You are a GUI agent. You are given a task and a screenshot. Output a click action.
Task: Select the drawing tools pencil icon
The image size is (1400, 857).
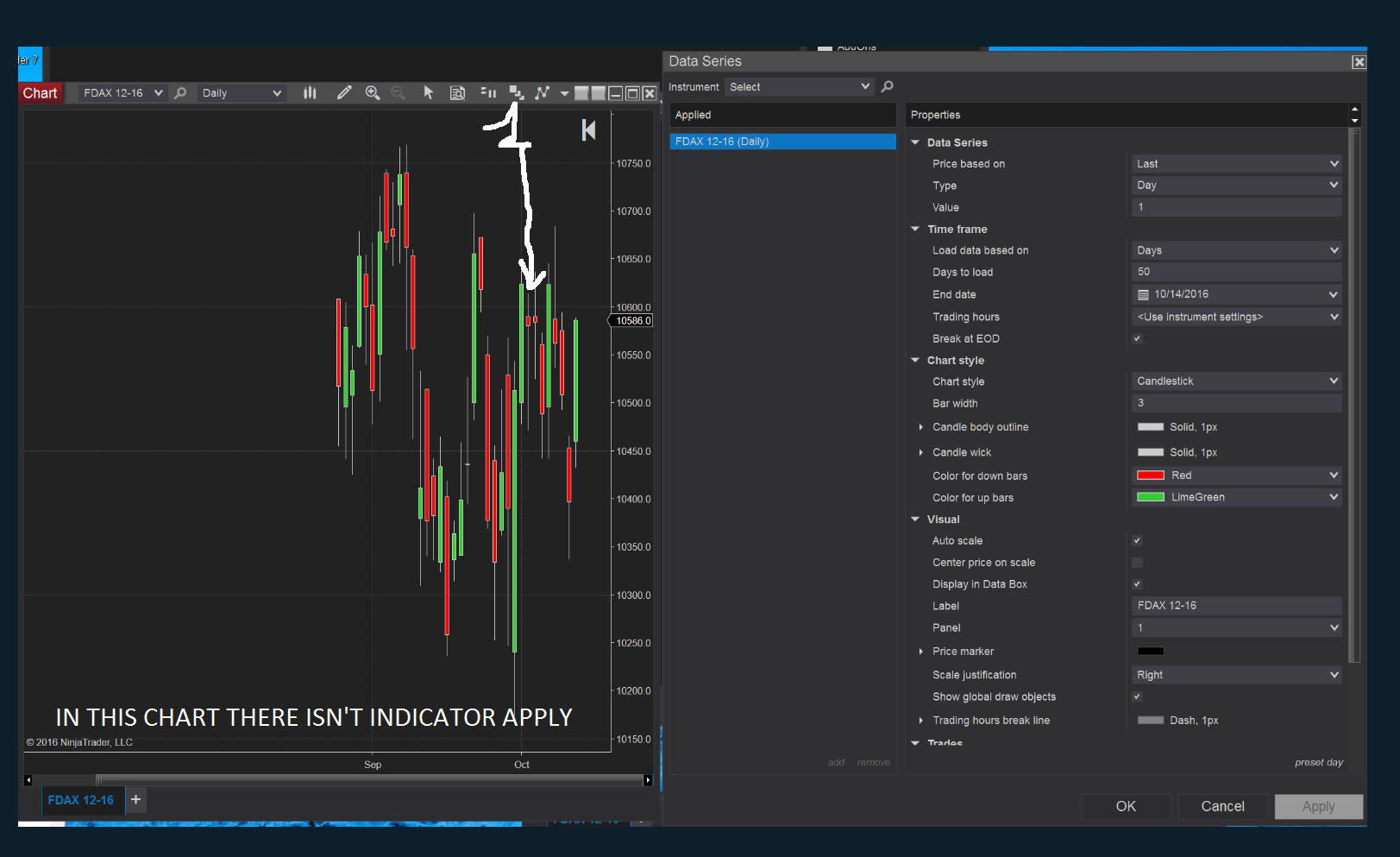[344, 93]
